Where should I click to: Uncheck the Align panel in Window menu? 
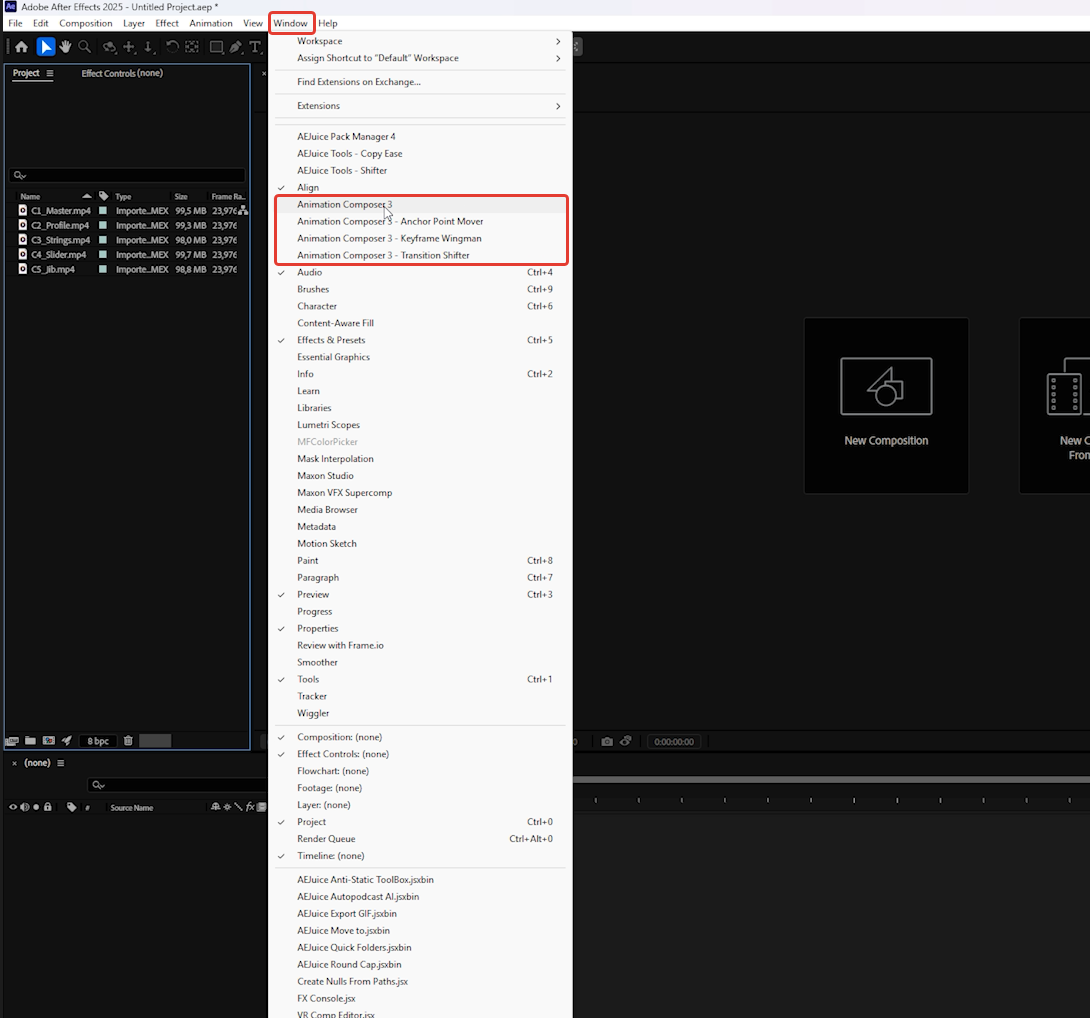(x=420, y=188)
